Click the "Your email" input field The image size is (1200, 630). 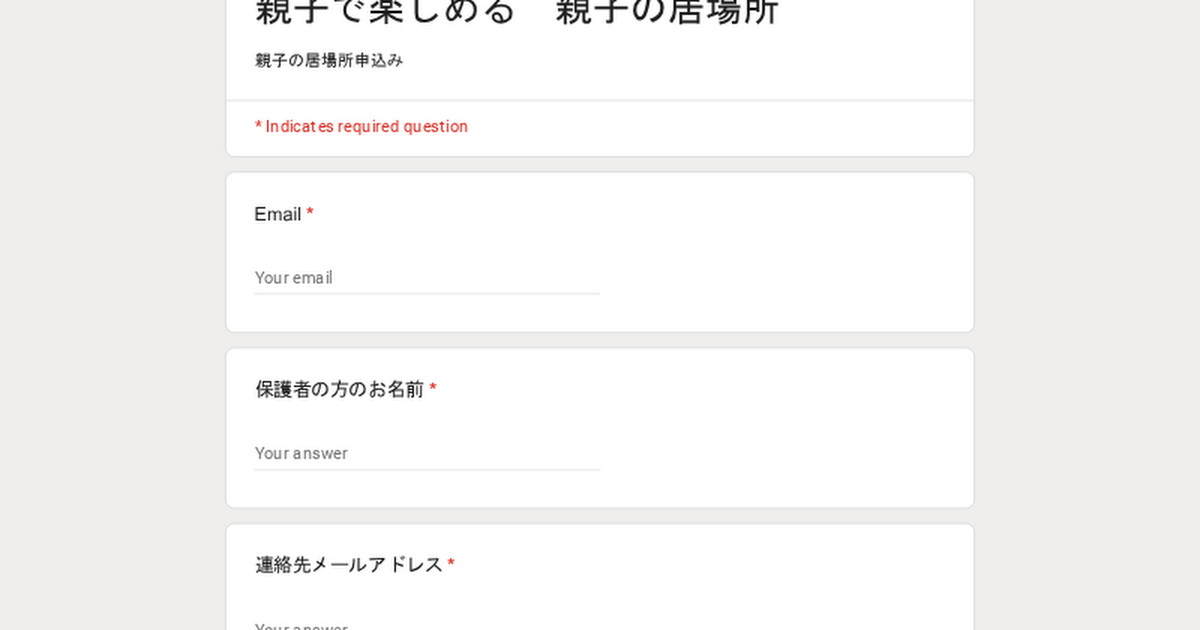point(426,278)
